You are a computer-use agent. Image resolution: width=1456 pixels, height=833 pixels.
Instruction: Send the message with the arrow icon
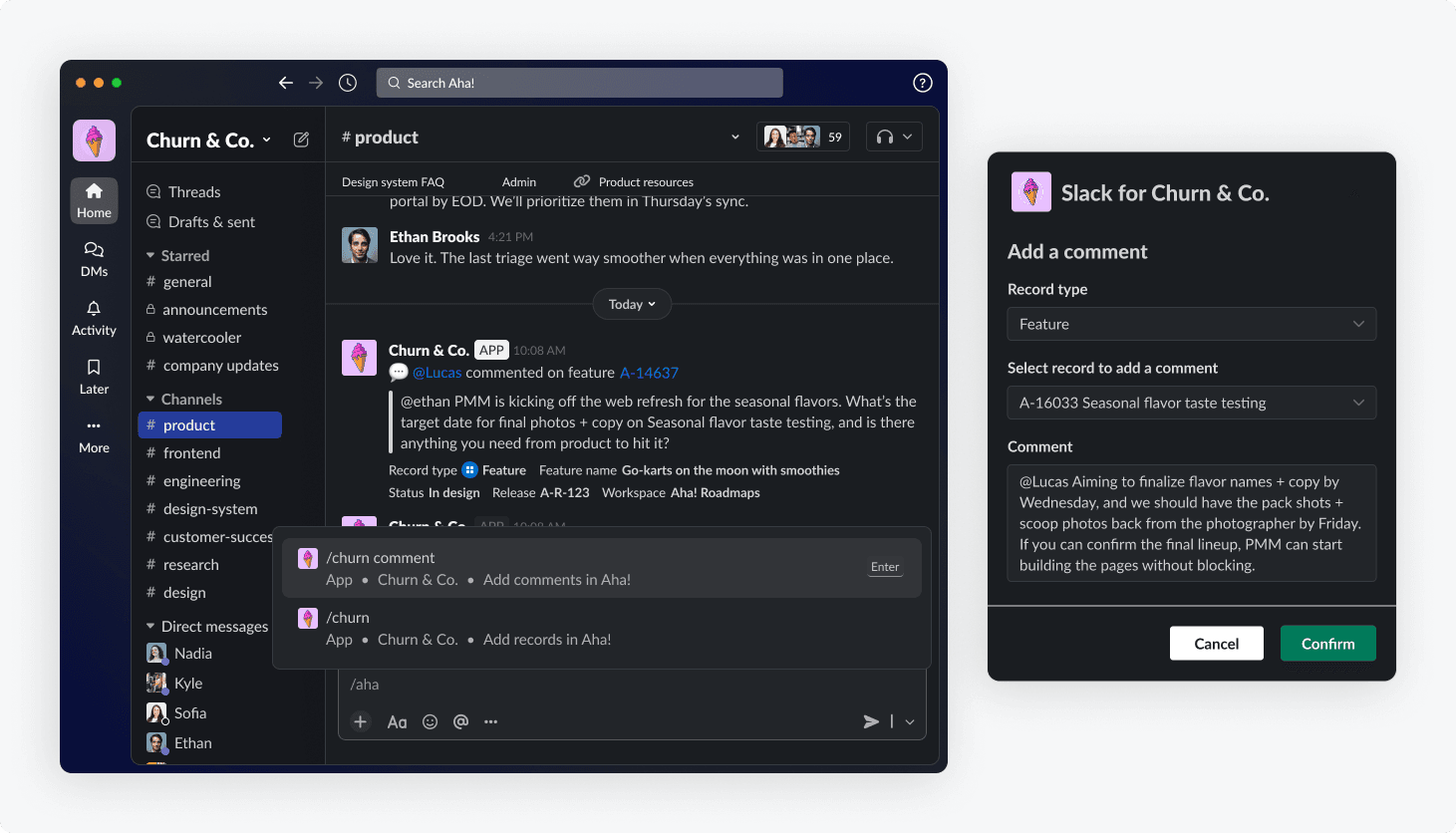point(871,721)
